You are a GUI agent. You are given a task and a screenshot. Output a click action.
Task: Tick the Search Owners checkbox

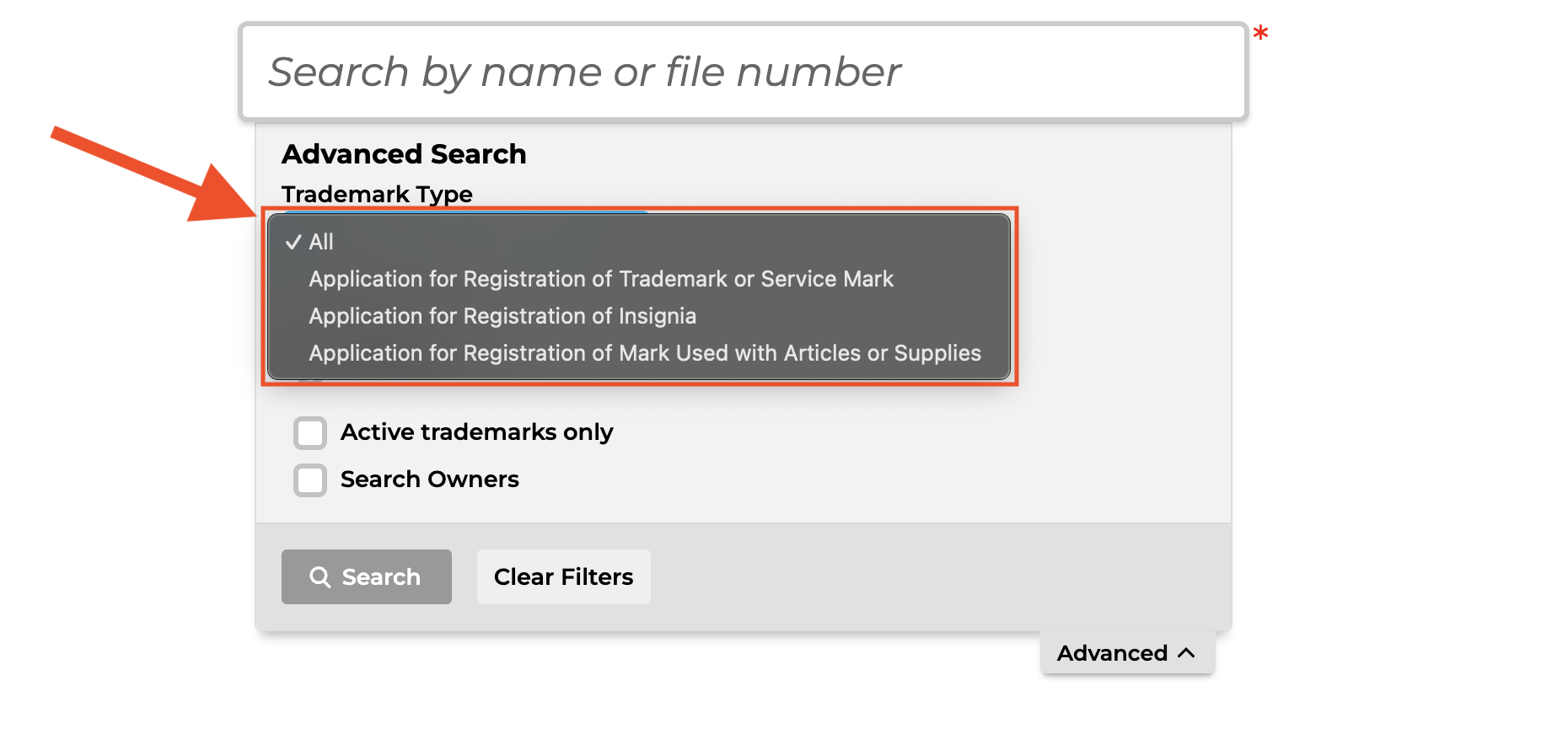coord(310,480)
